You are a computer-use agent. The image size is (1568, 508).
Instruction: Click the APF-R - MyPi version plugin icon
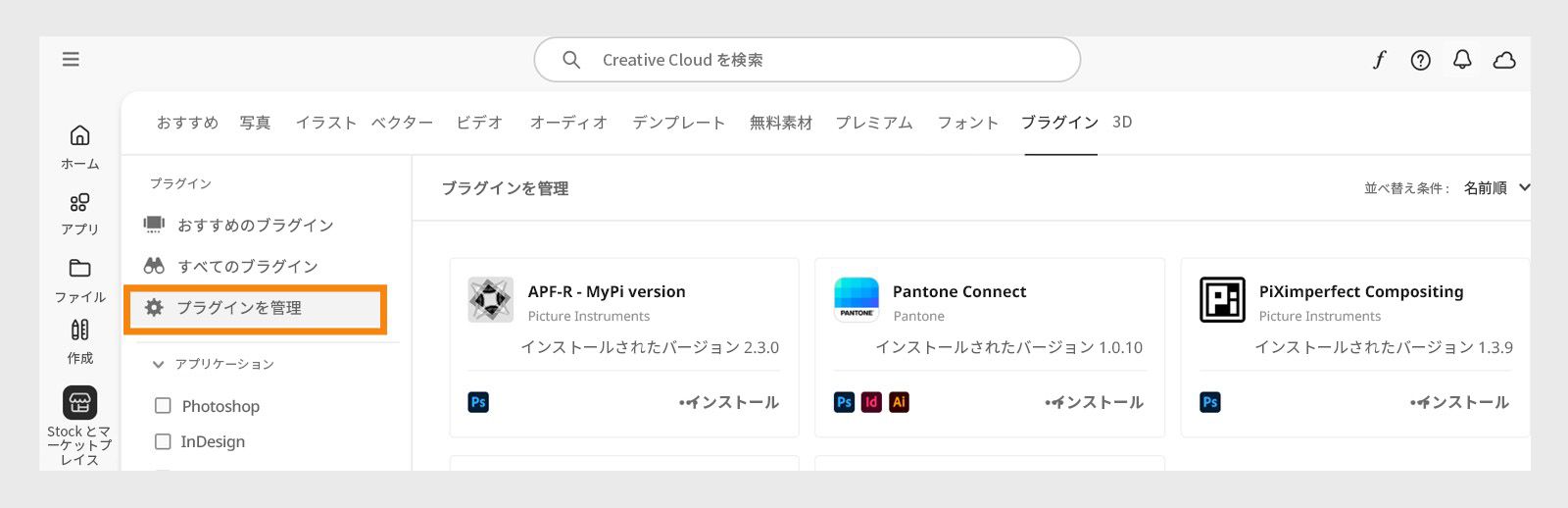(x=491, y=299)
